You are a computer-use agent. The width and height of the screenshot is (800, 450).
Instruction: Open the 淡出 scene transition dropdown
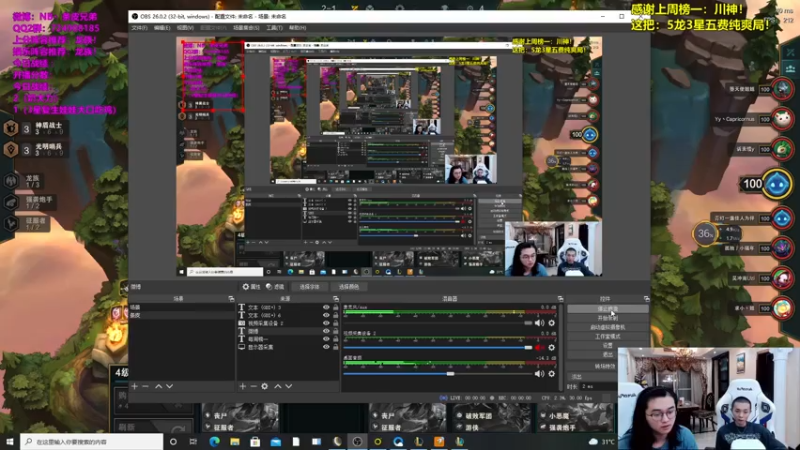(x=592, y=377)
